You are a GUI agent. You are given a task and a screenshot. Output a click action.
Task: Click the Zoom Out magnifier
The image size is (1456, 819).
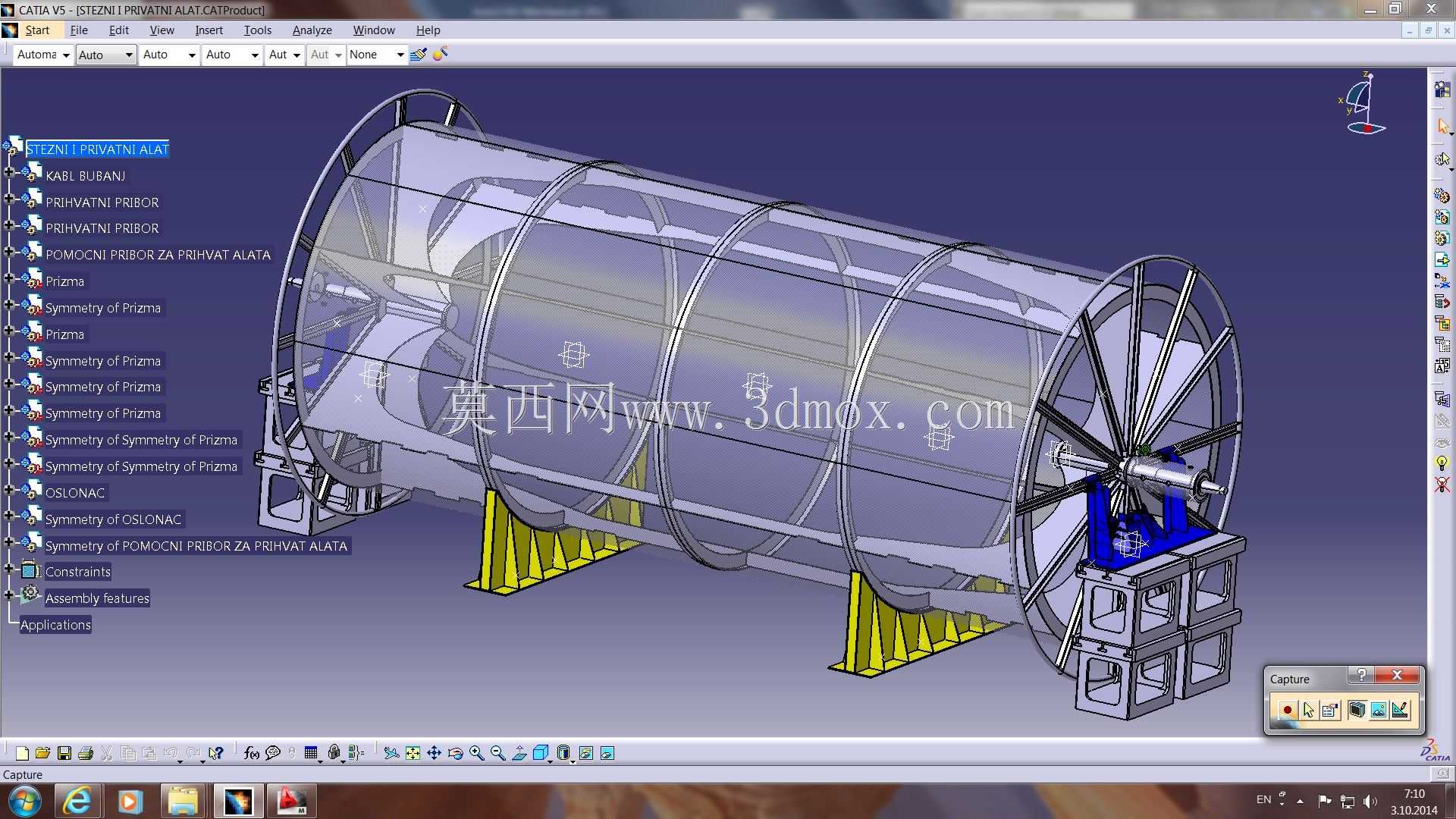pos(497,753)
